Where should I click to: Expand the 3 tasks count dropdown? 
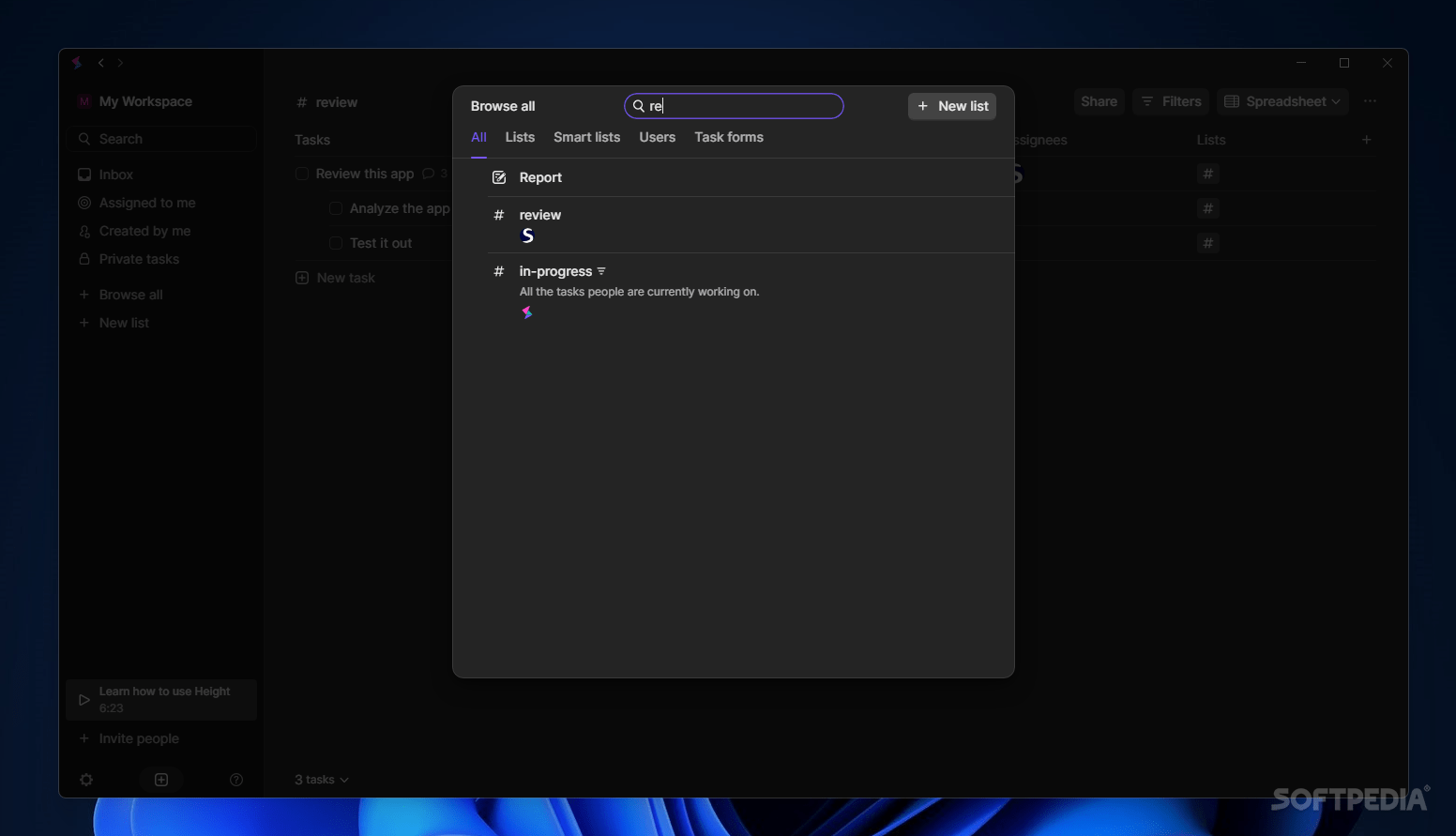[x=322, y=780]
